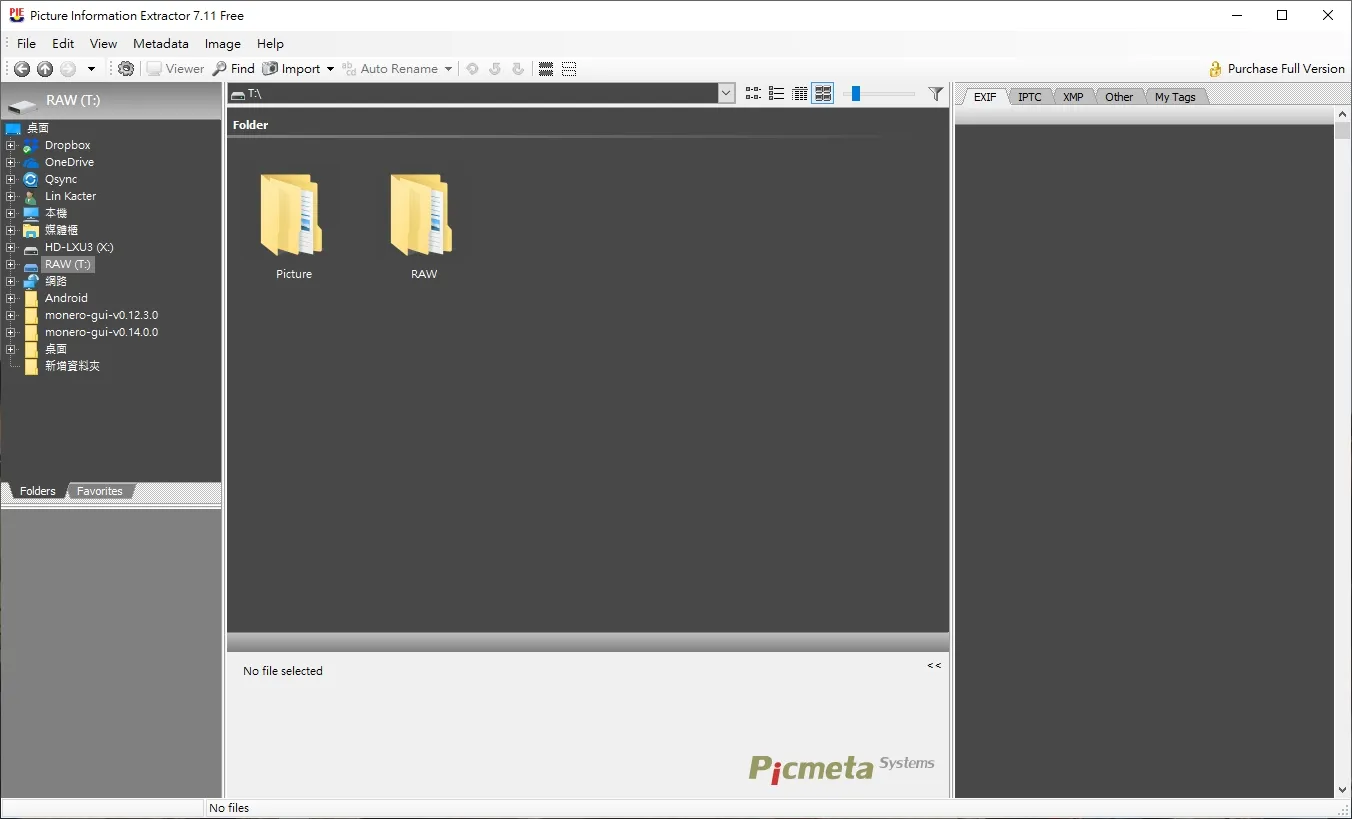Open the Favorites tab

[x=100, y=491]
